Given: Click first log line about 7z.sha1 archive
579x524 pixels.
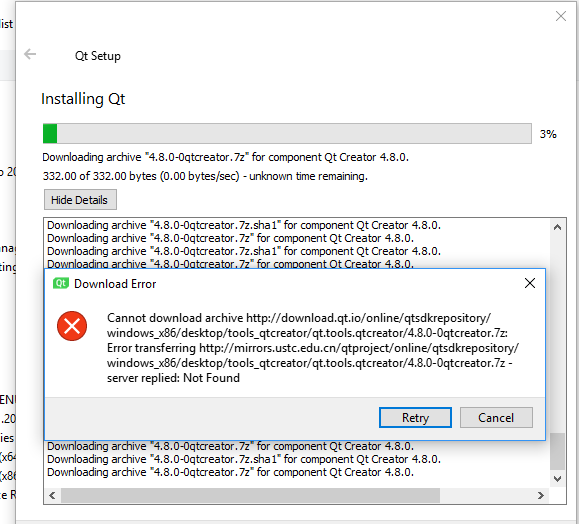Looking at the screenshot, I should click(x=244, y=225).
